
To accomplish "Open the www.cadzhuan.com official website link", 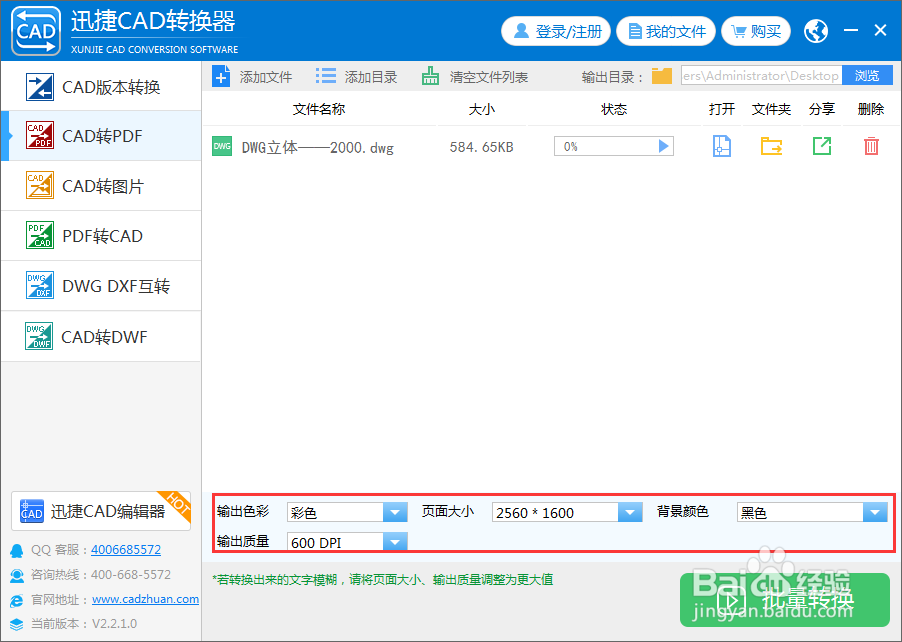I will (x=145, y=599).
